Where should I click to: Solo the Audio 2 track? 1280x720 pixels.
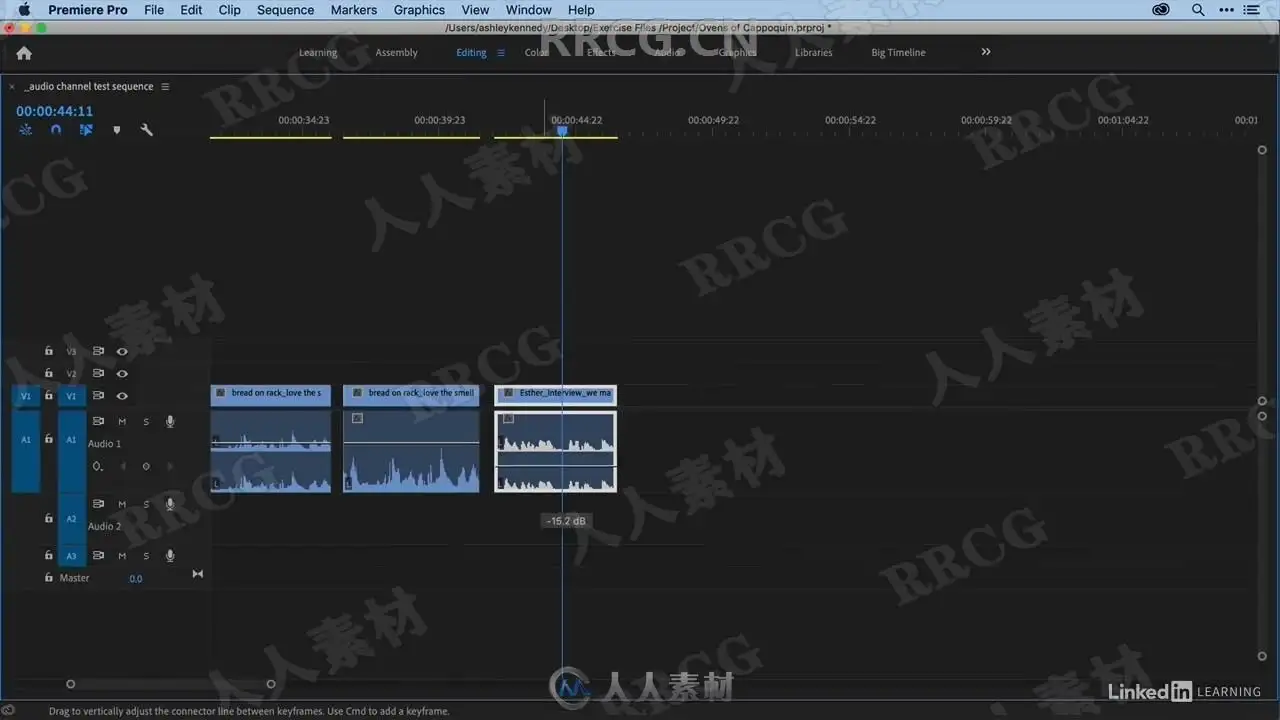146,504
